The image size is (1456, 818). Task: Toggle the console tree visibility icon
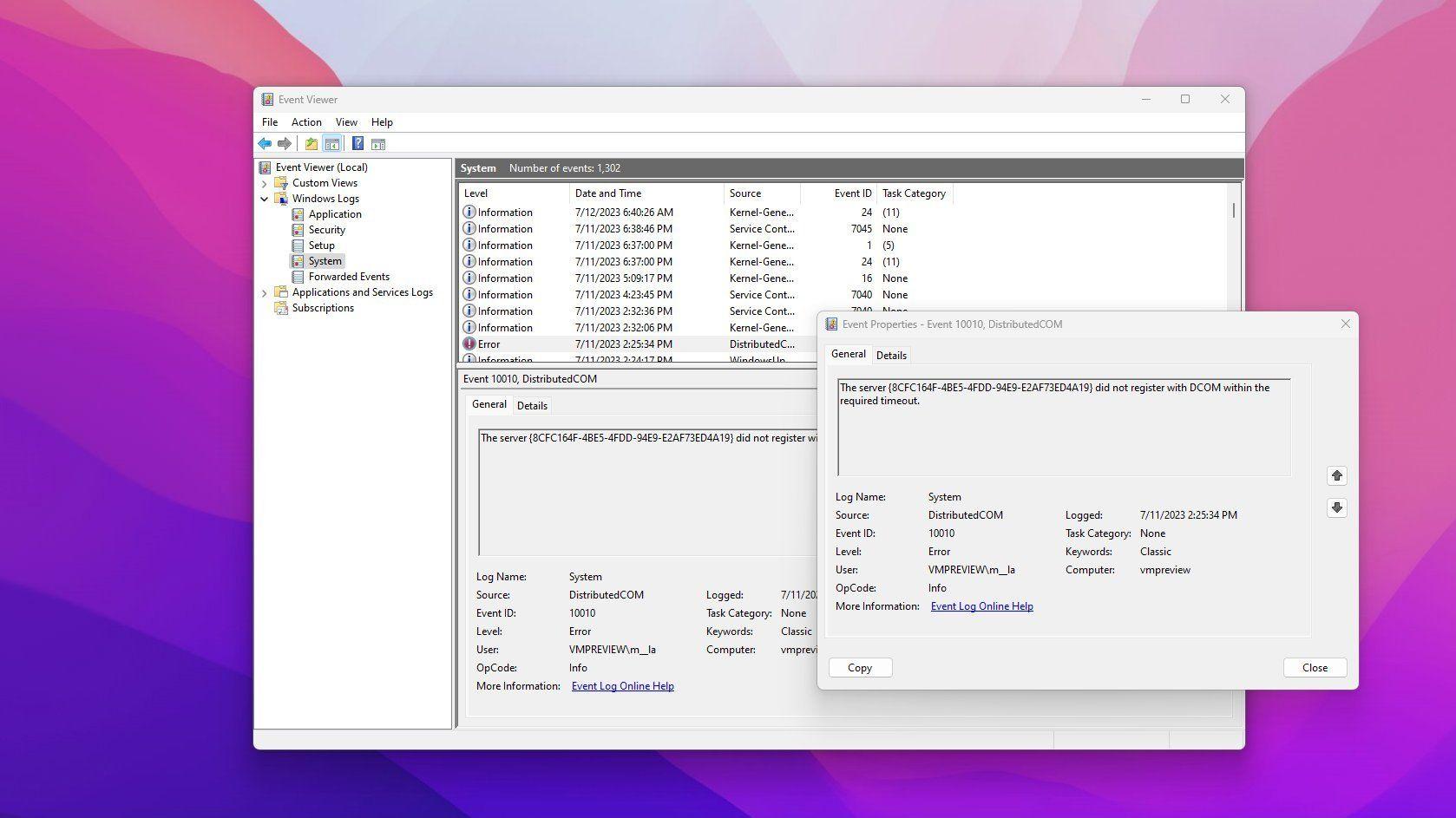click(331, 143)
